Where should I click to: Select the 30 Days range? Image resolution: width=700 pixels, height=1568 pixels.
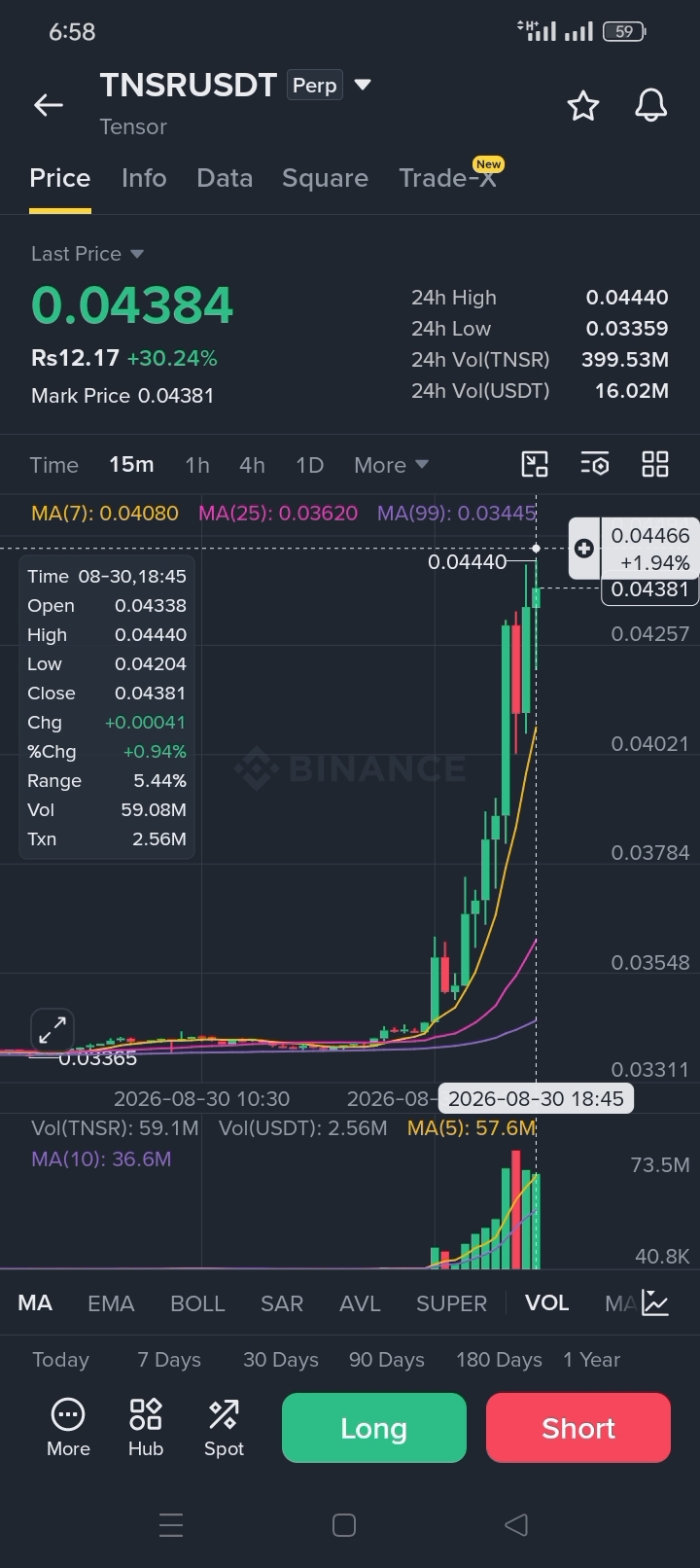click(281, 1360)
